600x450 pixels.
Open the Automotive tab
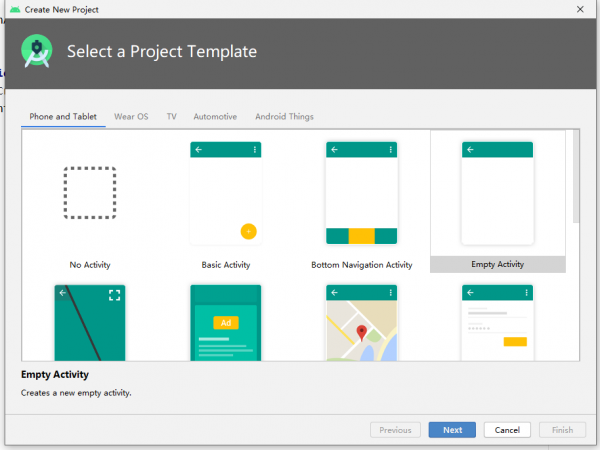pos(215,117)
